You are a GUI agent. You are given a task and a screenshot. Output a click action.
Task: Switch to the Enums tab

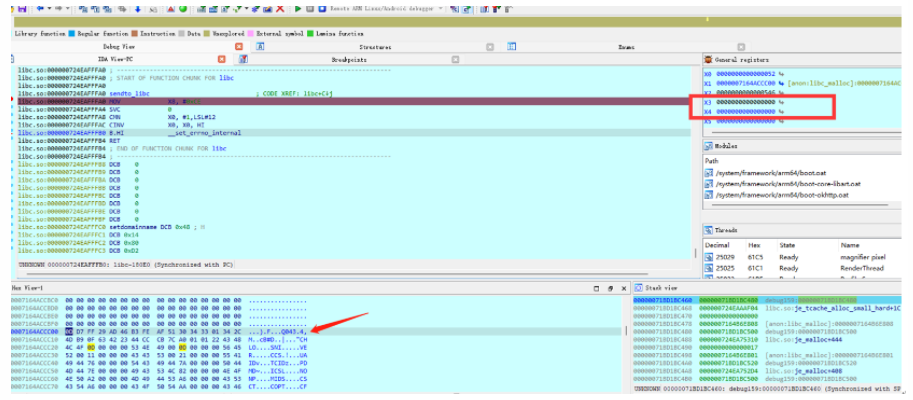[x=627, y=47]
